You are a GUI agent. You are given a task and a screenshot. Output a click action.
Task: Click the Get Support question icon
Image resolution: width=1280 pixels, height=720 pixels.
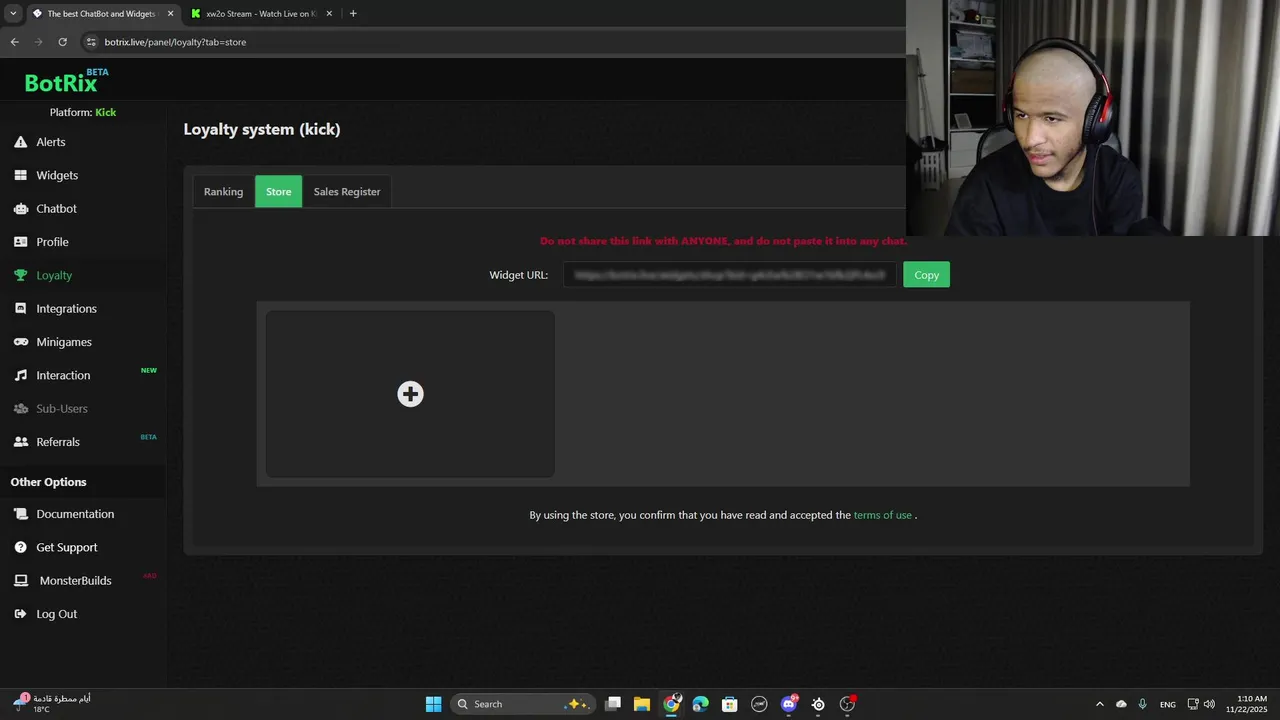(x=20, y=547)
